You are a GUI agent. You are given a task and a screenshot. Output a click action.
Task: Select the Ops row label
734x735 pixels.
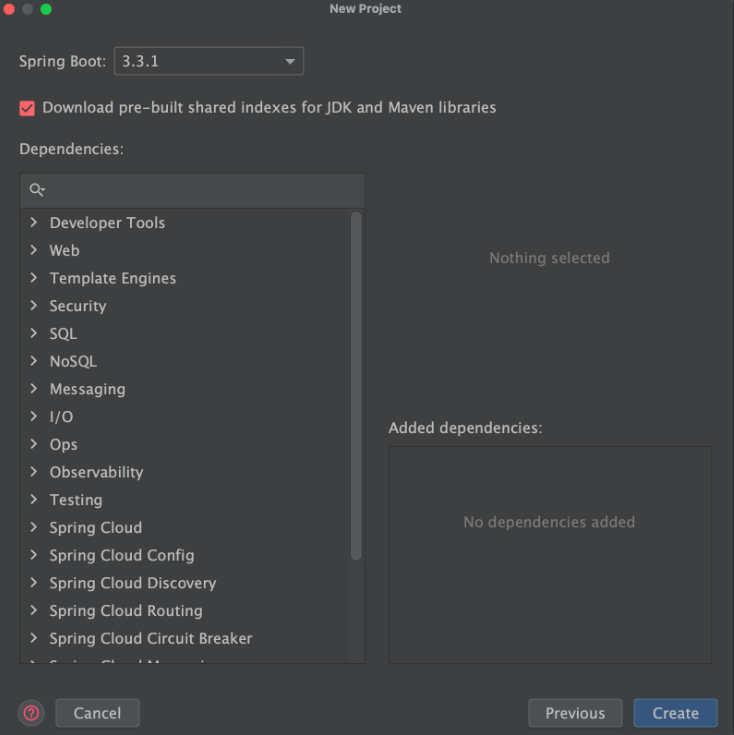[x=64, y=444]
